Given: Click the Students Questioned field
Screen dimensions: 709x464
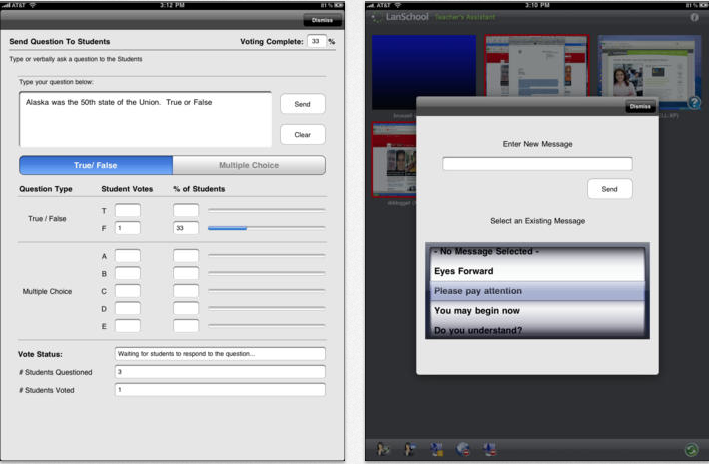Looking at the screenshot, I should 220,372.
